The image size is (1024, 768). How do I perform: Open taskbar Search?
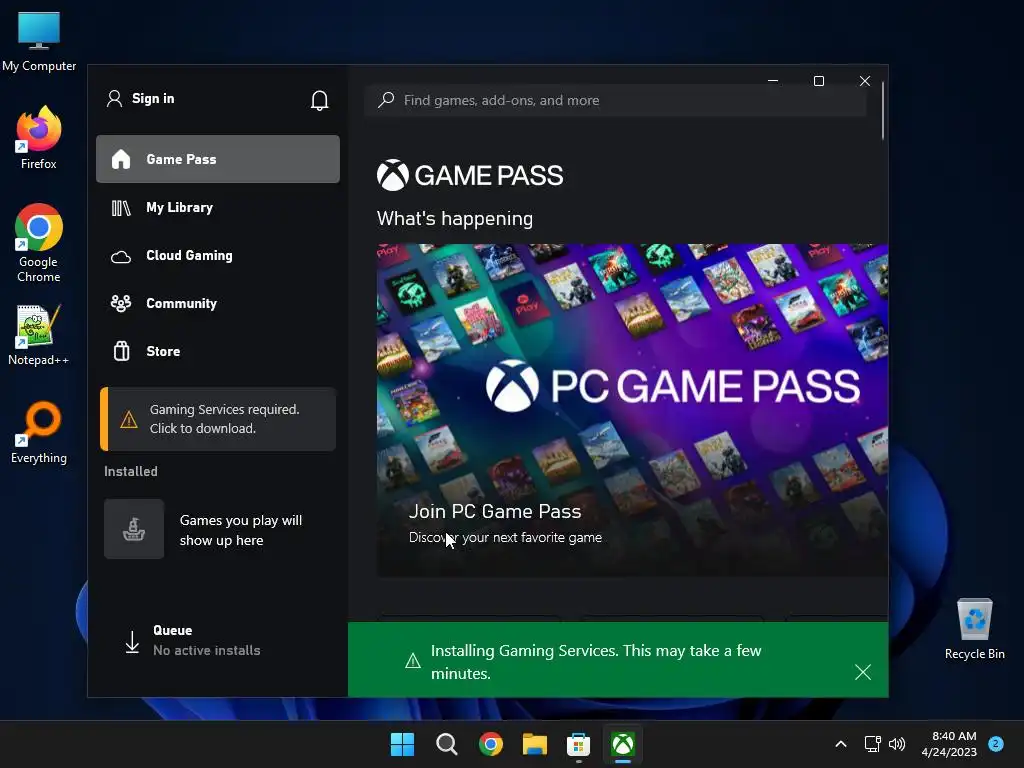447,744
